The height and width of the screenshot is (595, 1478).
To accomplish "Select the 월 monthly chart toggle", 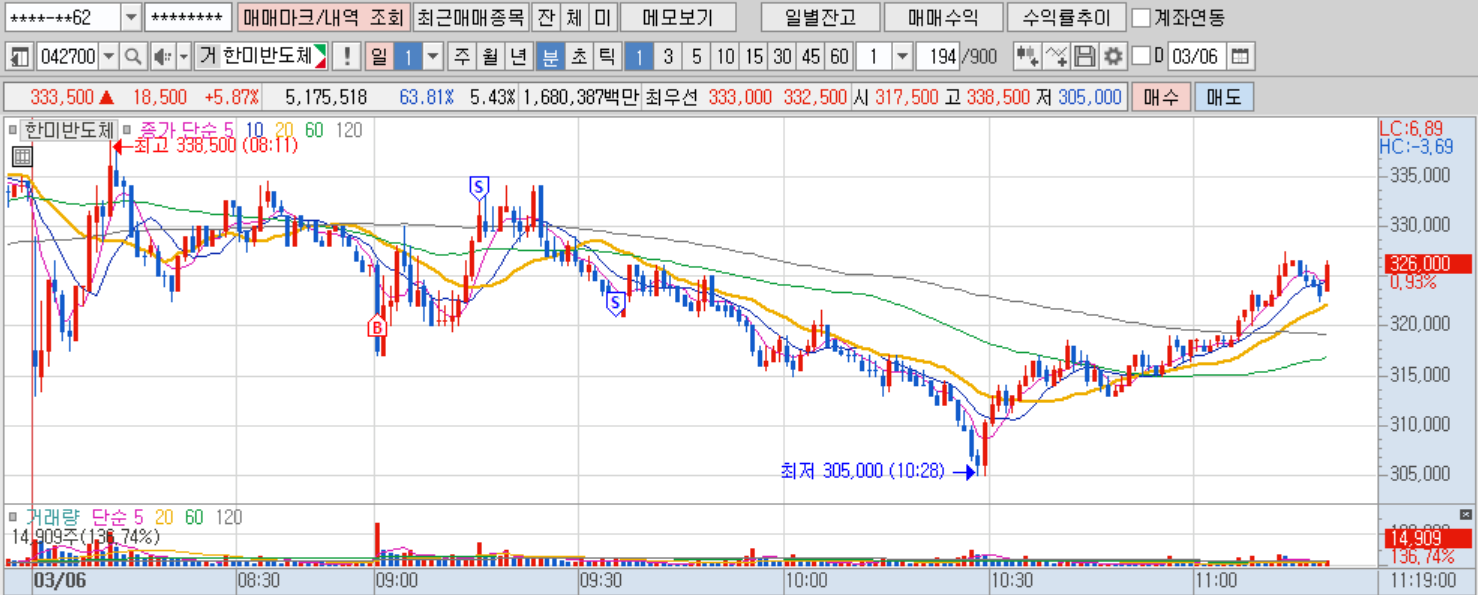I will tap(490, 56).
